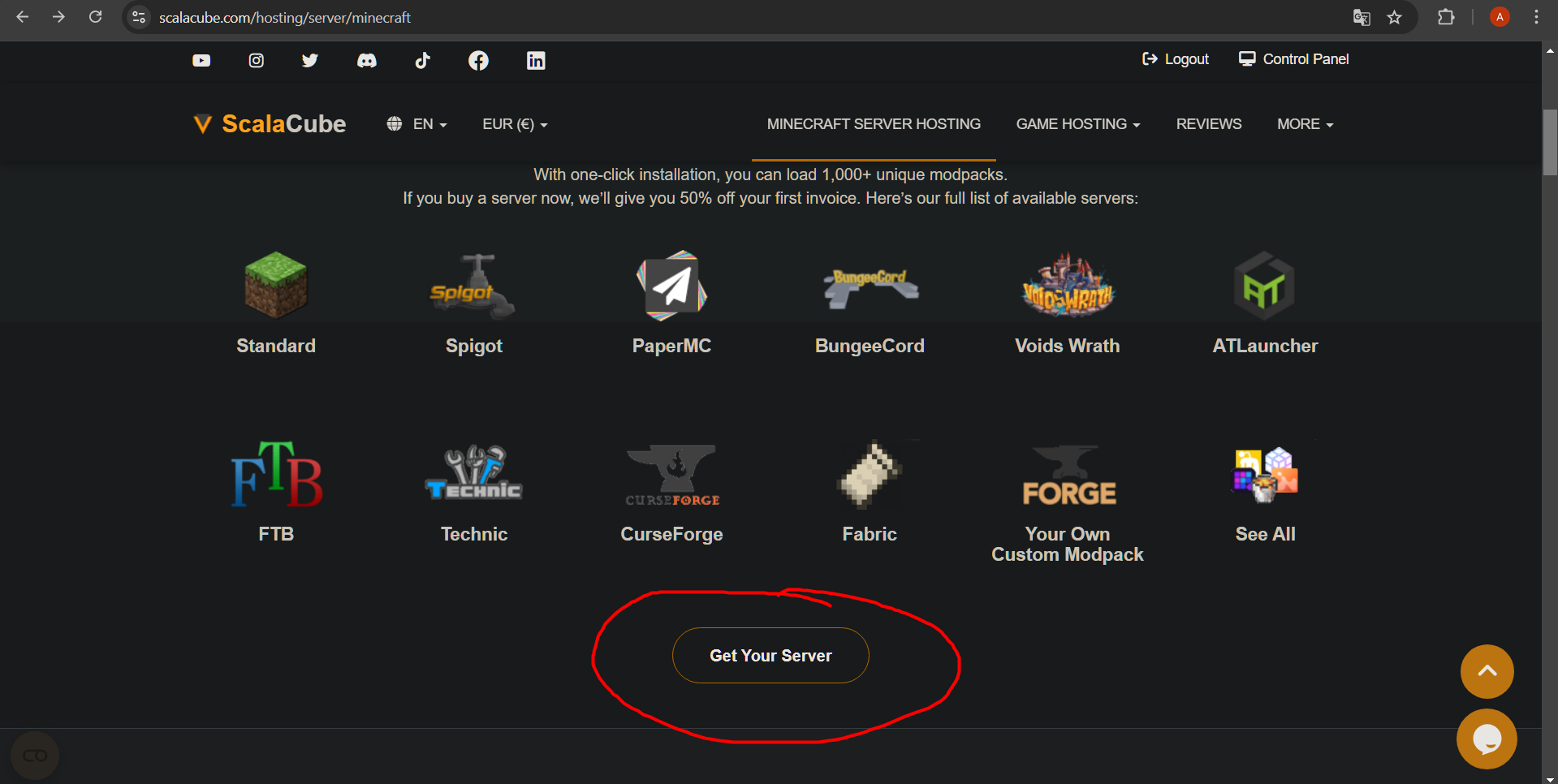Open the REVIEWS section
This screenshot has height=784, width=1558.
1208,123
